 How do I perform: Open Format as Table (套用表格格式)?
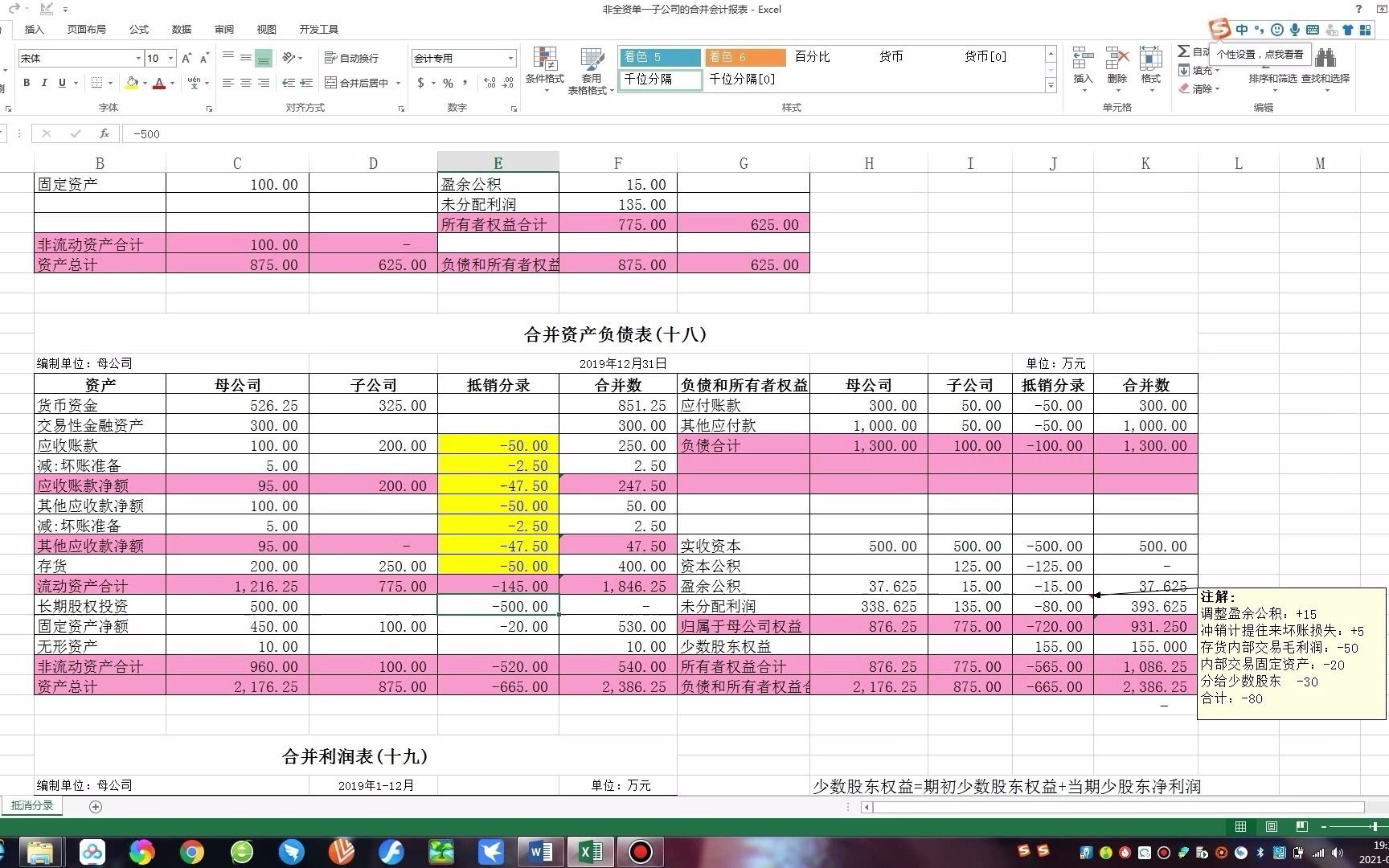pyautogui.click(x=592, y=70)
